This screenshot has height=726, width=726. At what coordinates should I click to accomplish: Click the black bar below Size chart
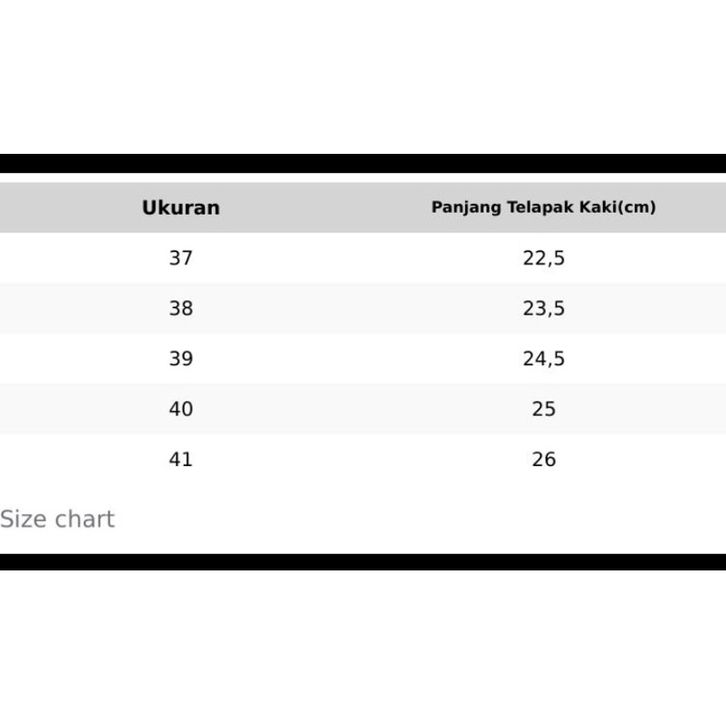[363, 562]
